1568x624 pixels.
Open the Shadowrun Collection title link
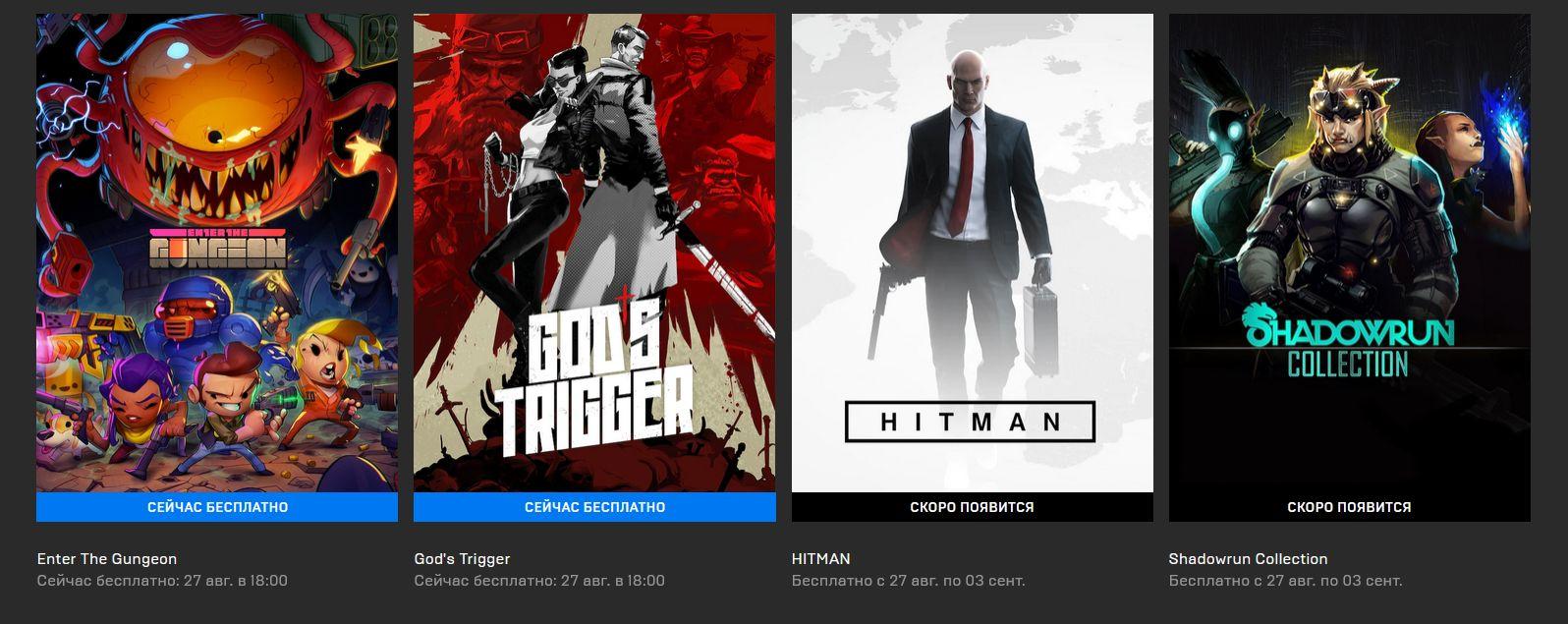click(1248, 558)
